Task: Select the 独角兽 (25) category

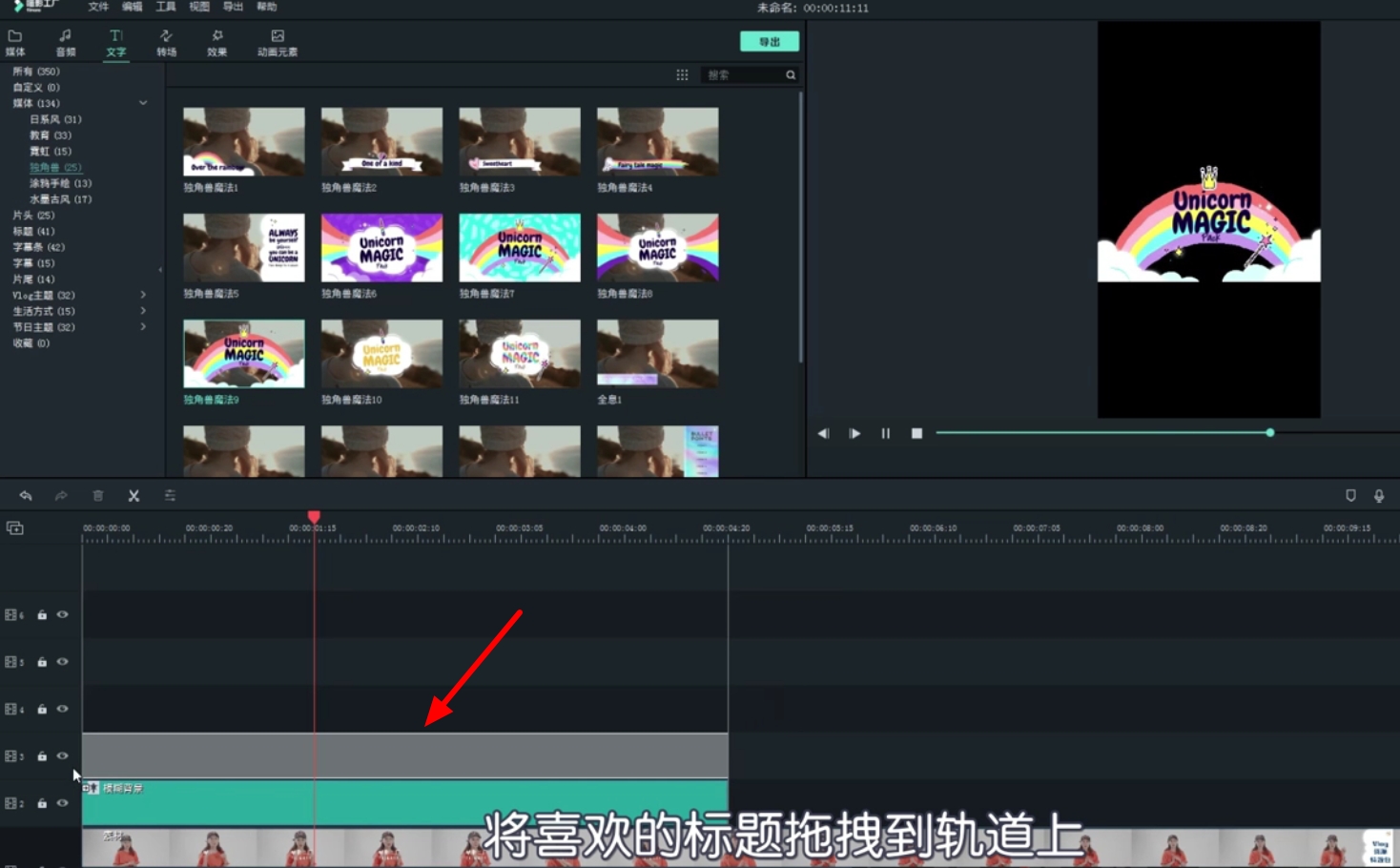Action: (x=55, y=167)
